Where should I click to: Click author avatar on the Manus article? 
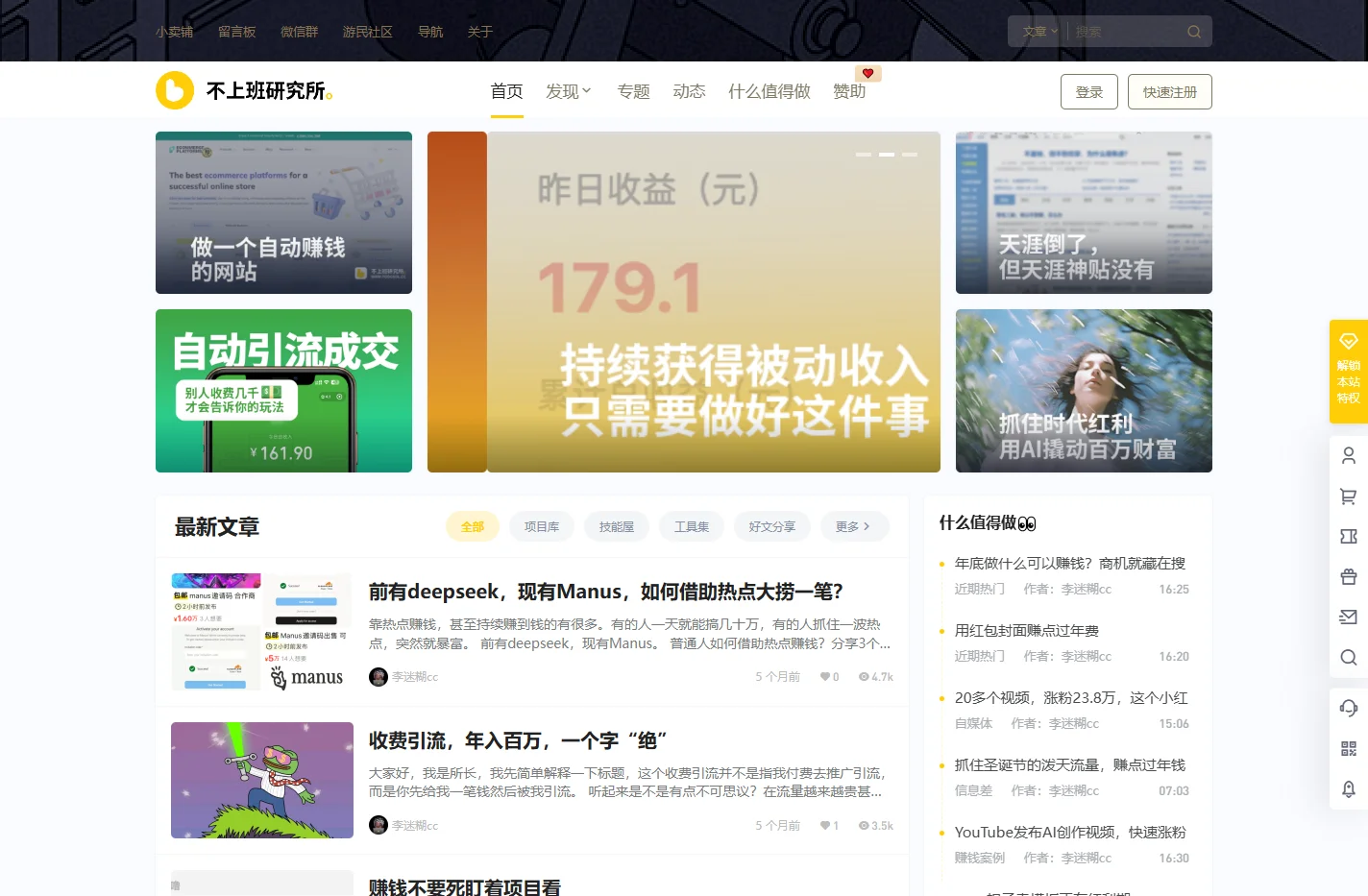click(379, 677)
